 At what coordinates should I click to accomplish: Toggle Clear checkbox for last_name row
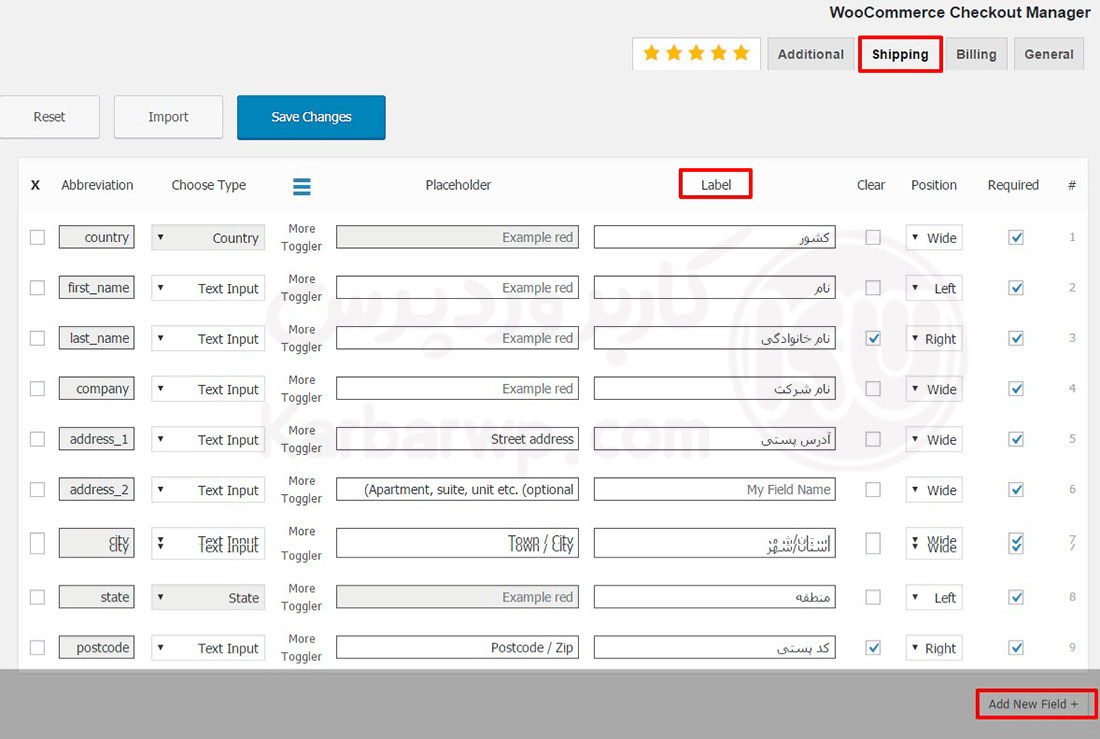point(873,338)
